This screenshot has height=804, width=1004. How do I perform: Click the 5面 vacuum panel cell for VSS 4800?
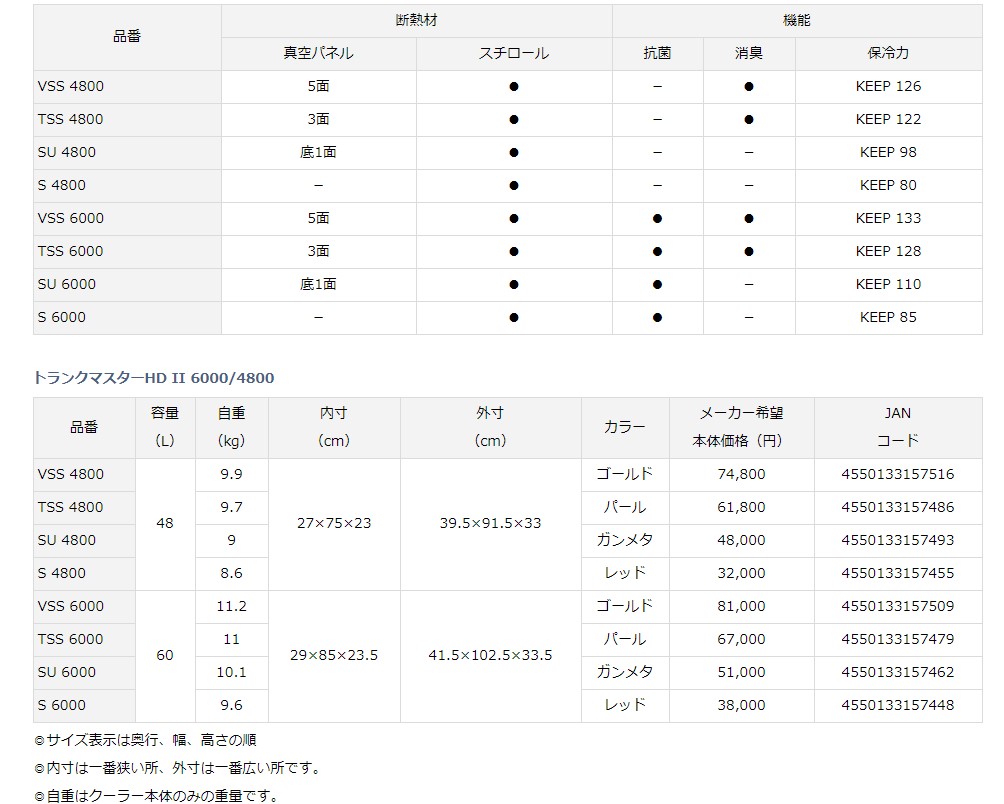coord(319,86)
